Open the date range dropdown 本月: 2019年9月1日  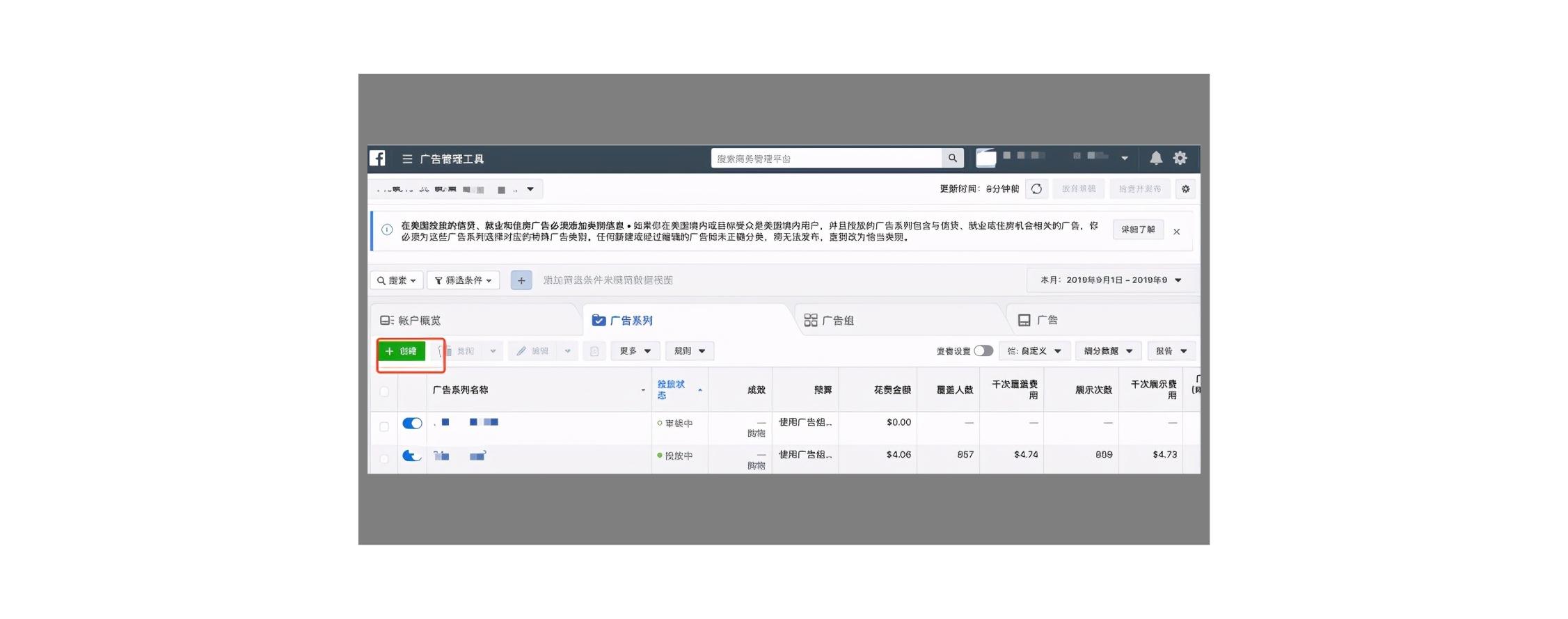tap(1111, 280)
